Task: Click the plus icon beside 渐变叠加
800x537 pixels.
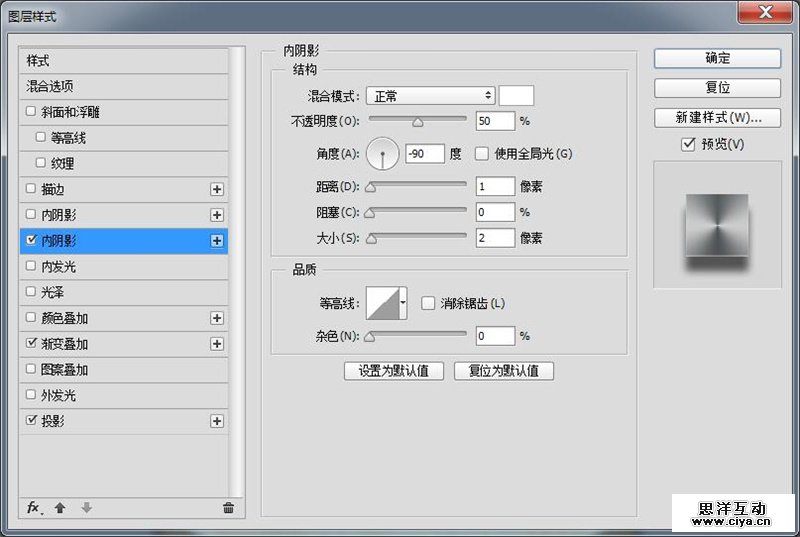Action: pyautogui.click(x=217, y=344)
